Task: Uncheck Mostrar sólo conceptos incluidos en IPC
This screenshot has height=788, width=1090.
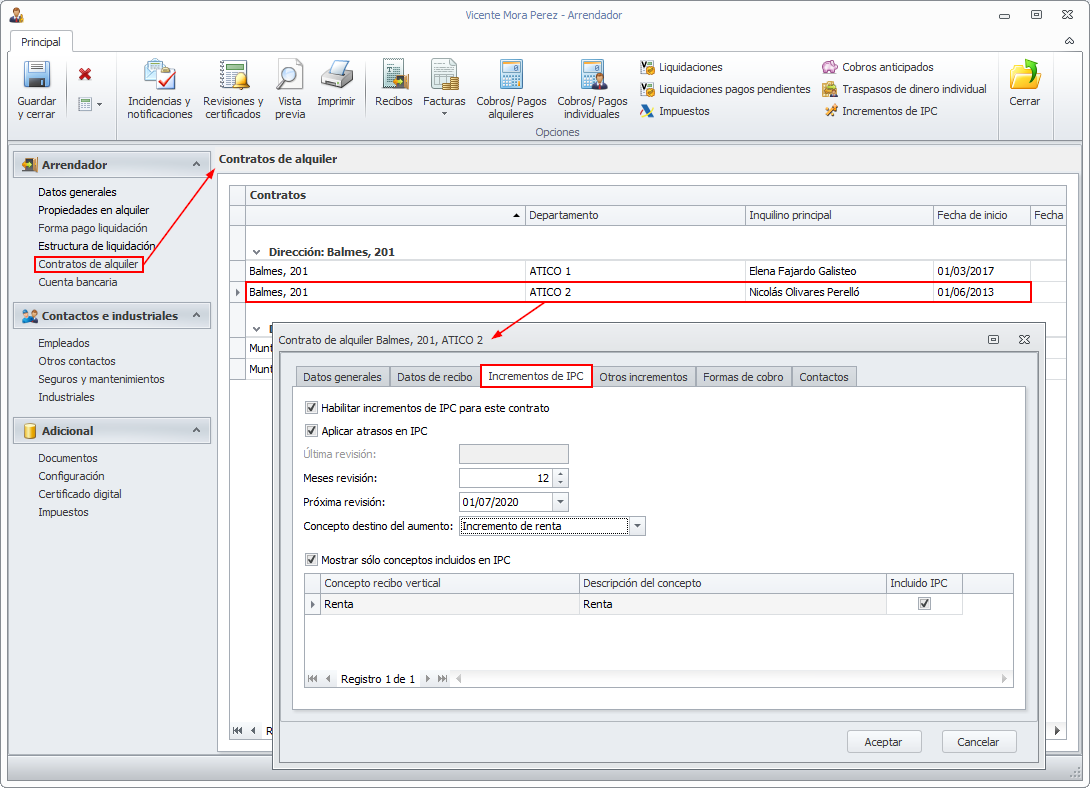Action: coord(311,560)
